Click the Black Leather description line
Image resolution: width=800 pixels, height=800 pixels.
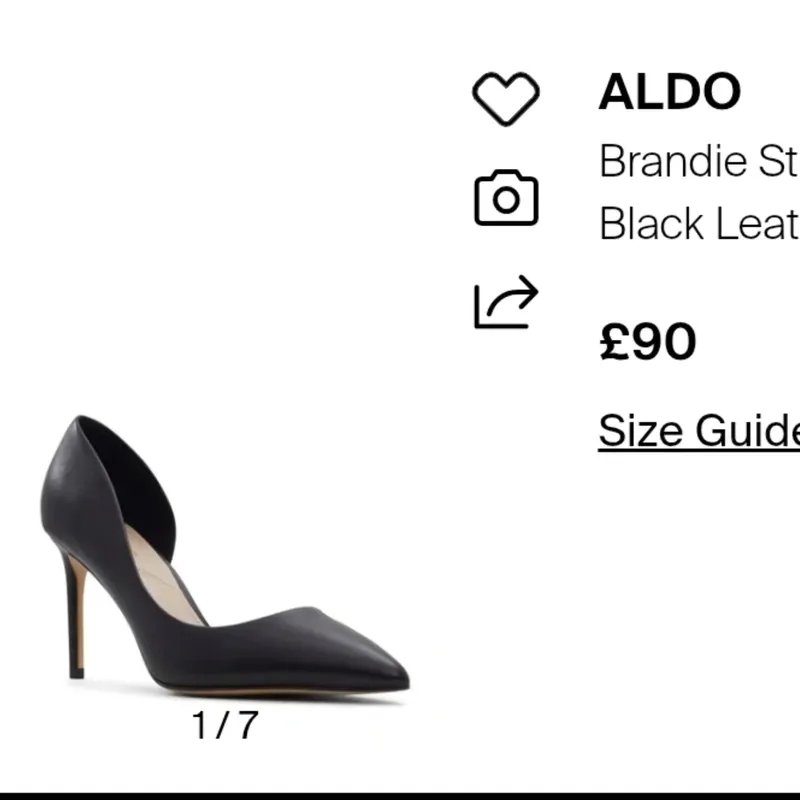[x=698, y=224]
